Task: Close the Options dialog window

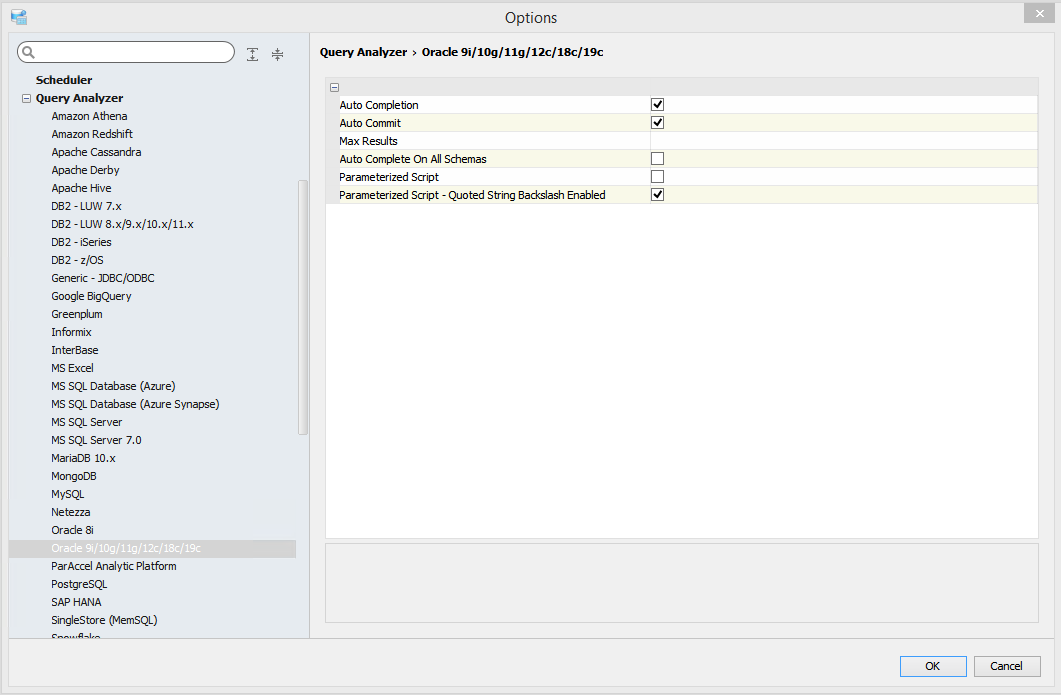Action: click(x=1038, y=13)
